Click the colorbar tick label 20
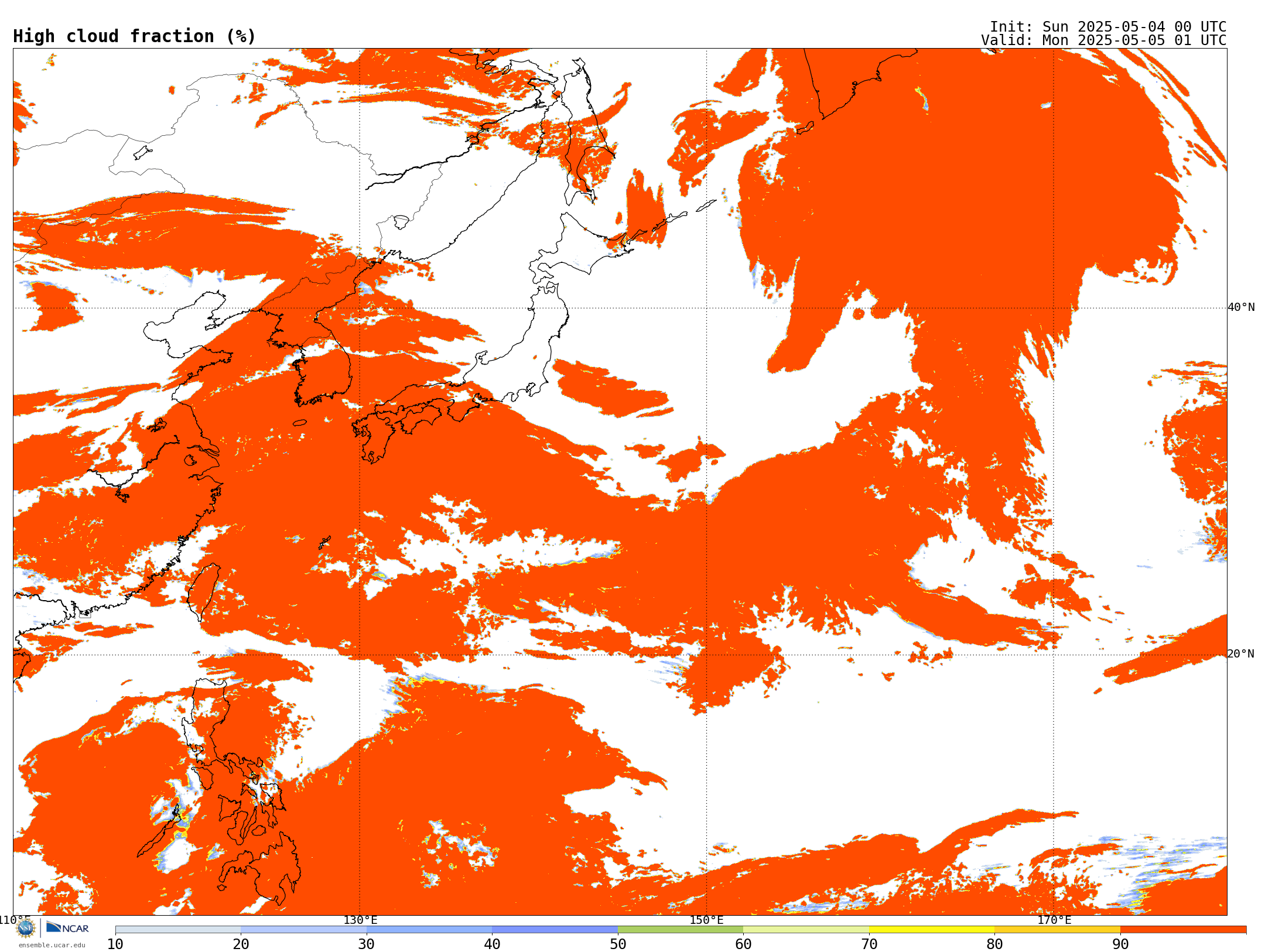 coord(241,944)
